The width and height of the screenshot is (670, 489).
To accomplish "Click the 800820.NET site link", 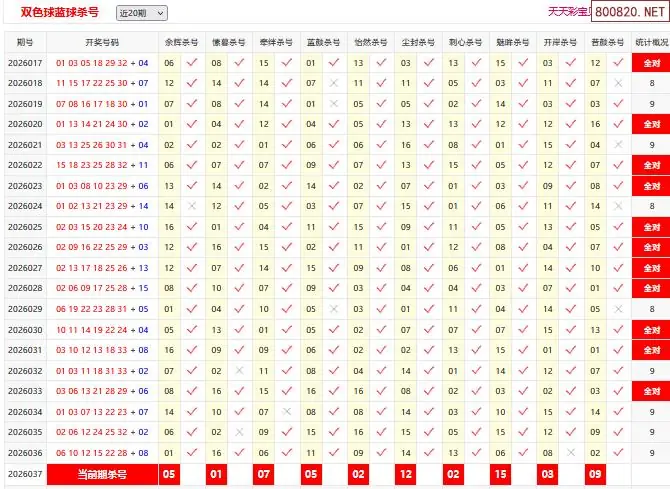I will tap(629, 12).
